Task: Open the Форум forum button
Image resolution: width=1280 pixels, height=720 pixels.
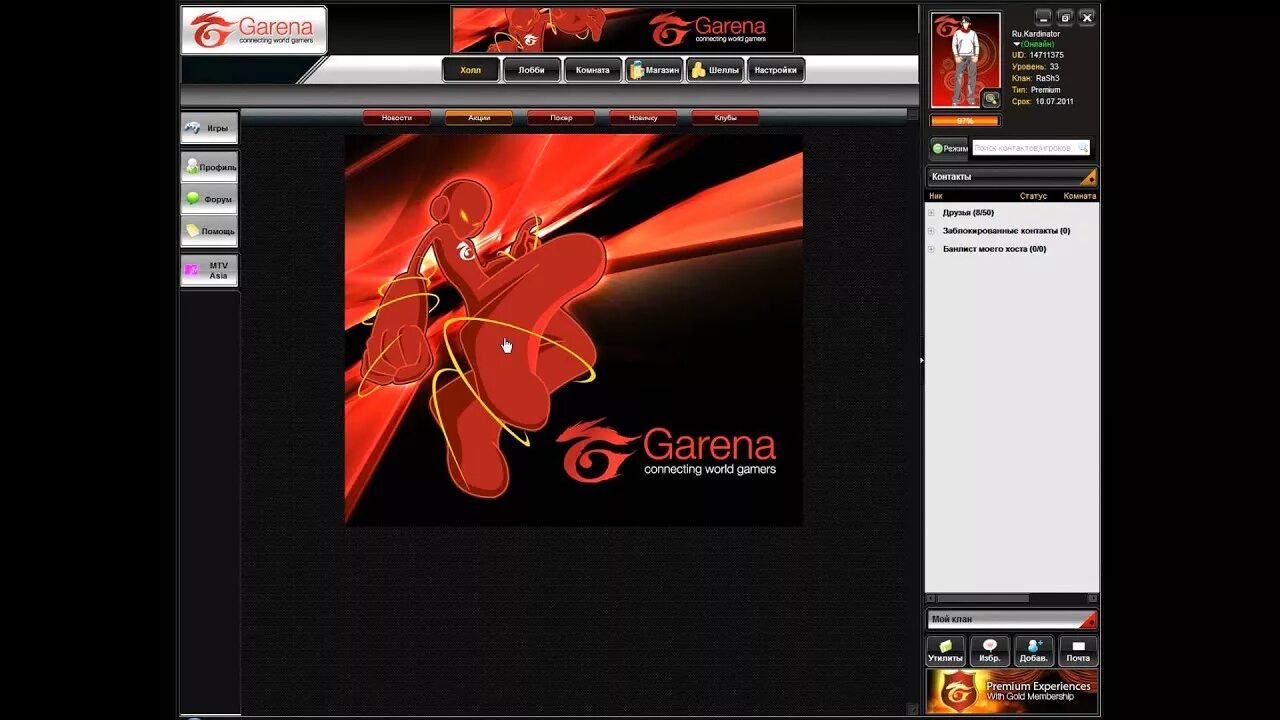Action: [209, 199]
